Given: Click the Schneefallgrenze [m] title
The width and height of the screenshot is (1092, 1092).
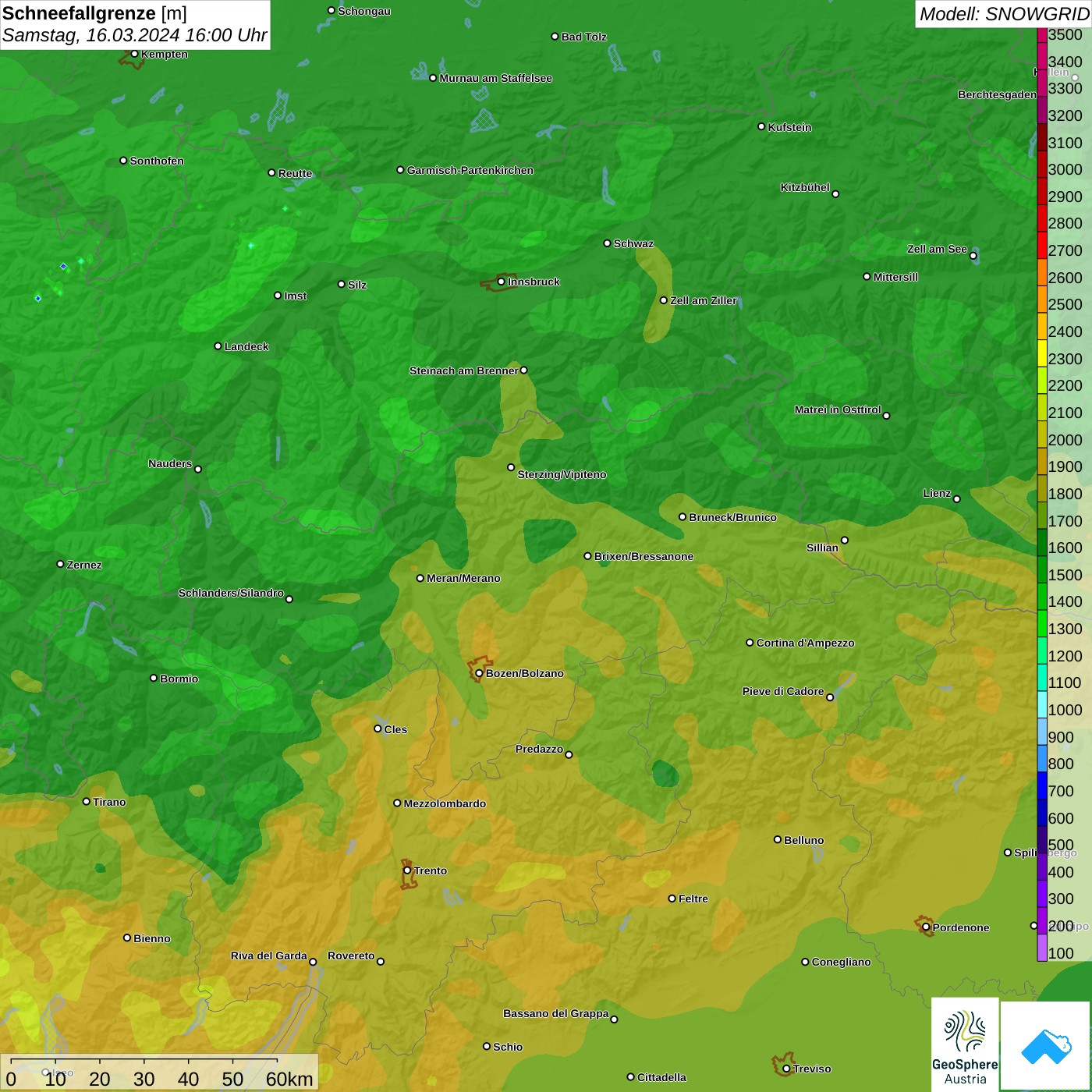Looking at the screenshot, I should click(x=94, y=13).
